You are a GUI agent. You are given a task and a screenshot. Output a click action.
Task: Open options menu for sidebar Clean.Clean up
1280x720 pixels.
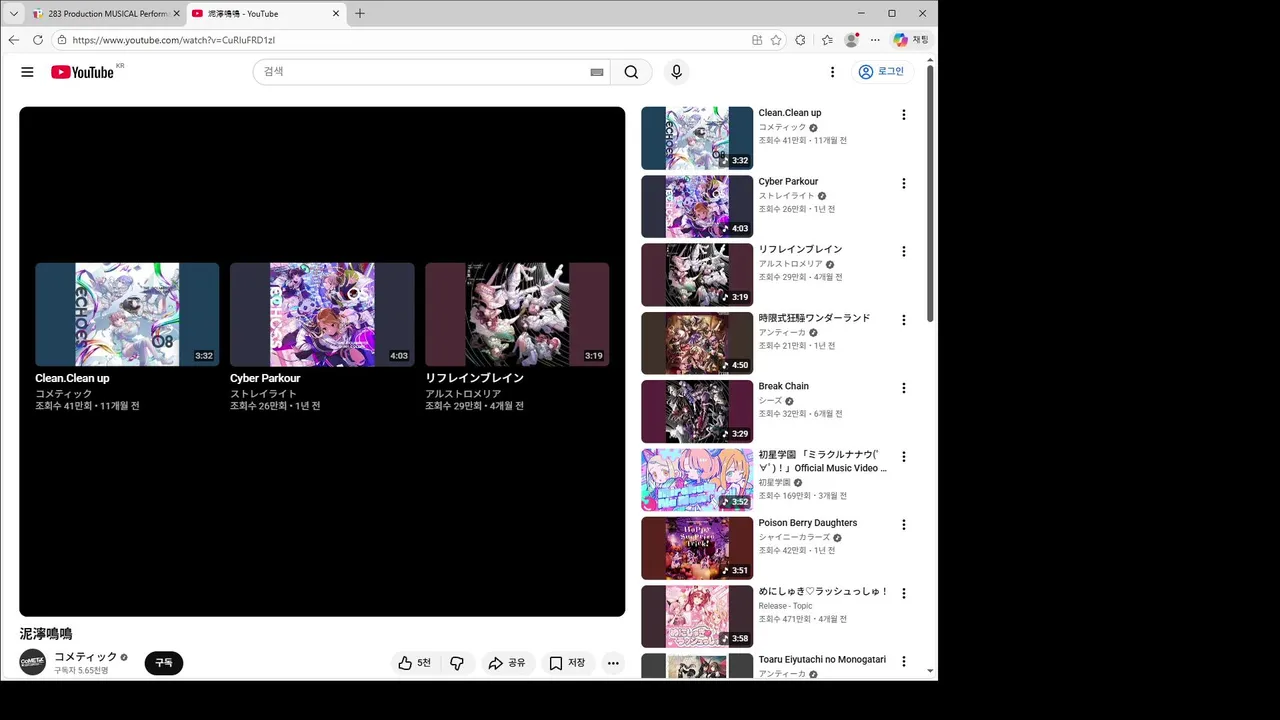coord(904,115)
